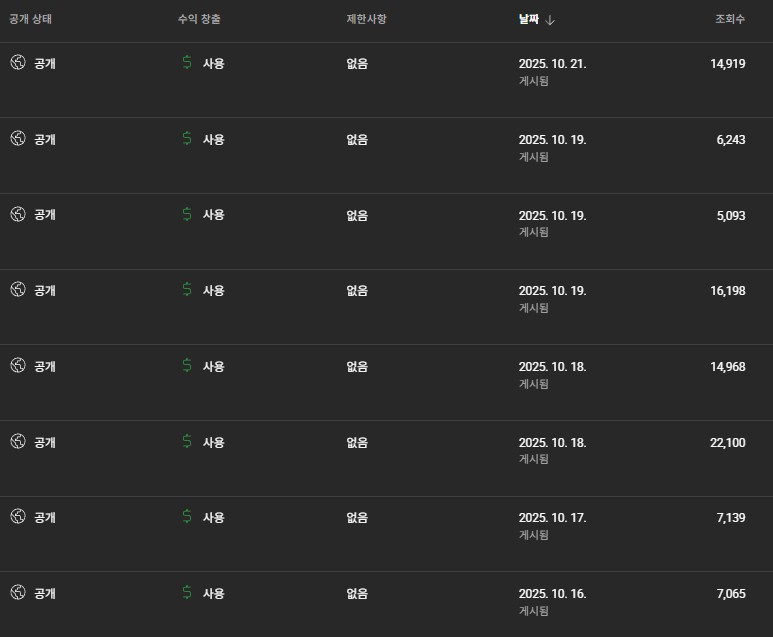Click the 2025. 10. 21. publish date

click(552, 63)
